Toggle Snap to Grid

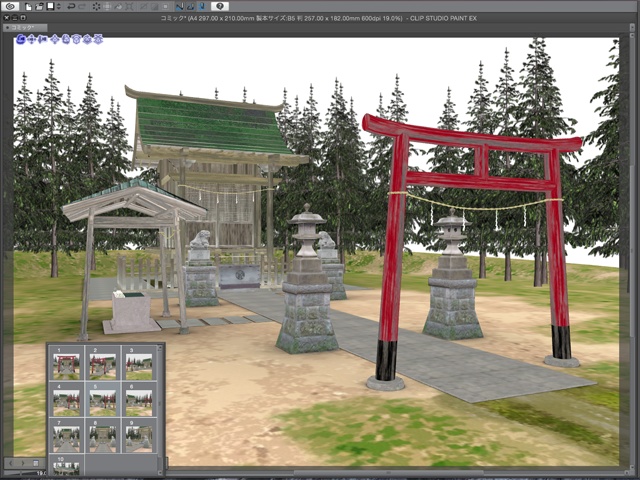[x=202, y=7]
